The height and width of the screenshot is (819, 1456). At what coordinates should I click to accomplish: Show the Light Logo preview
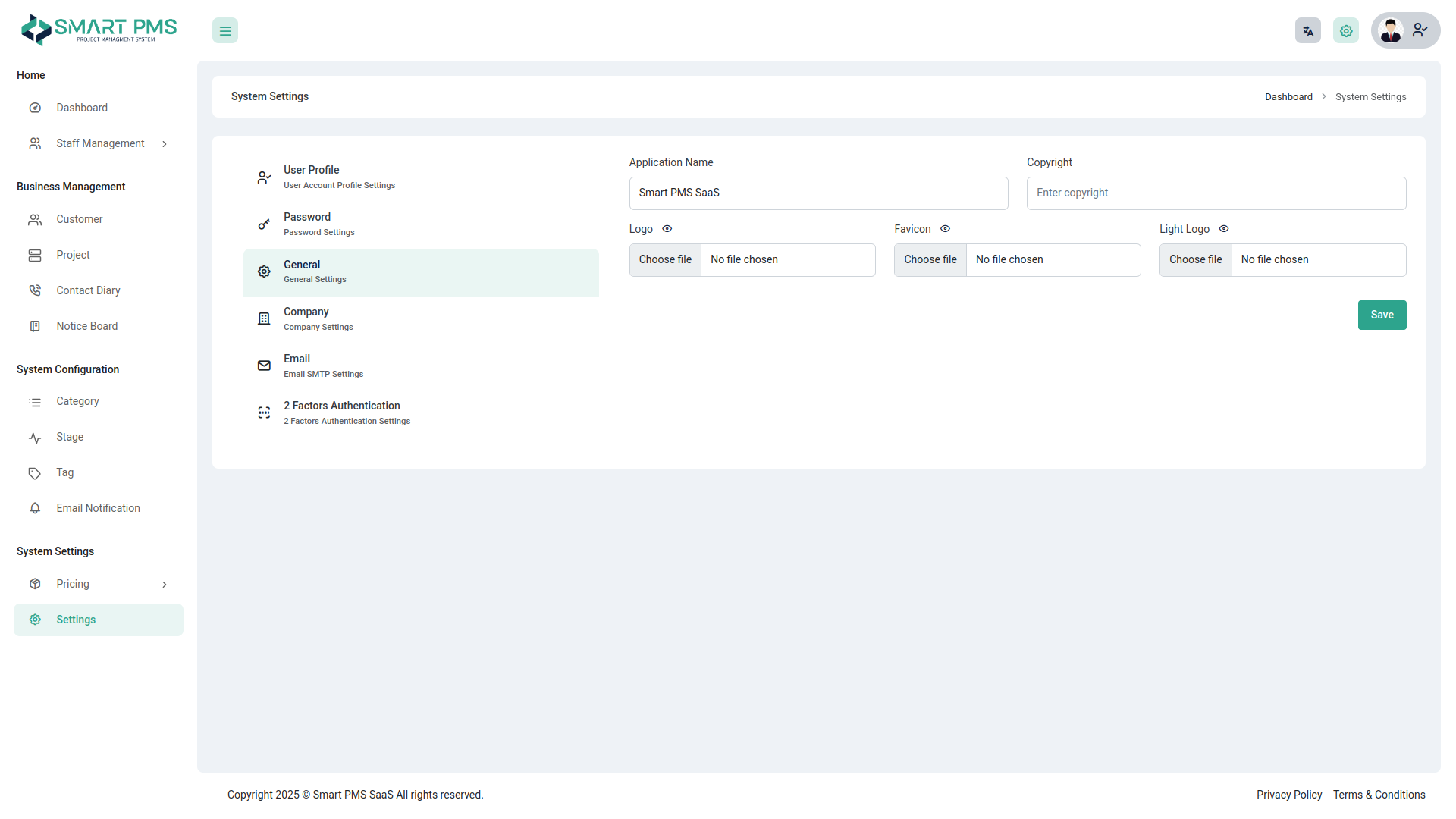click(x=1223, y=228)
